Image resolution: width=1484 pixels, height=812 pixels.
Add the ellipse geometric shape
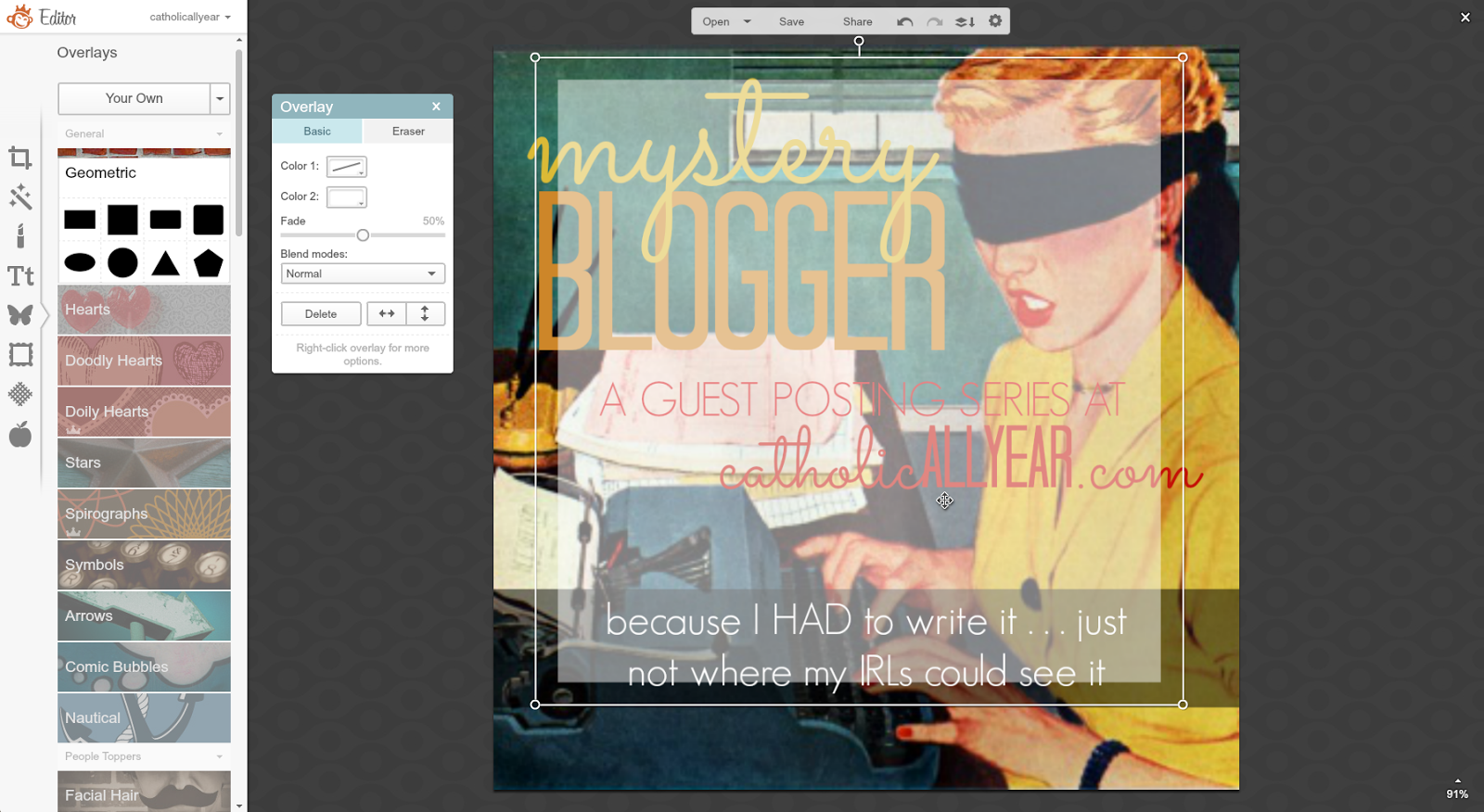pyautogui.click(x=80, y=262)
